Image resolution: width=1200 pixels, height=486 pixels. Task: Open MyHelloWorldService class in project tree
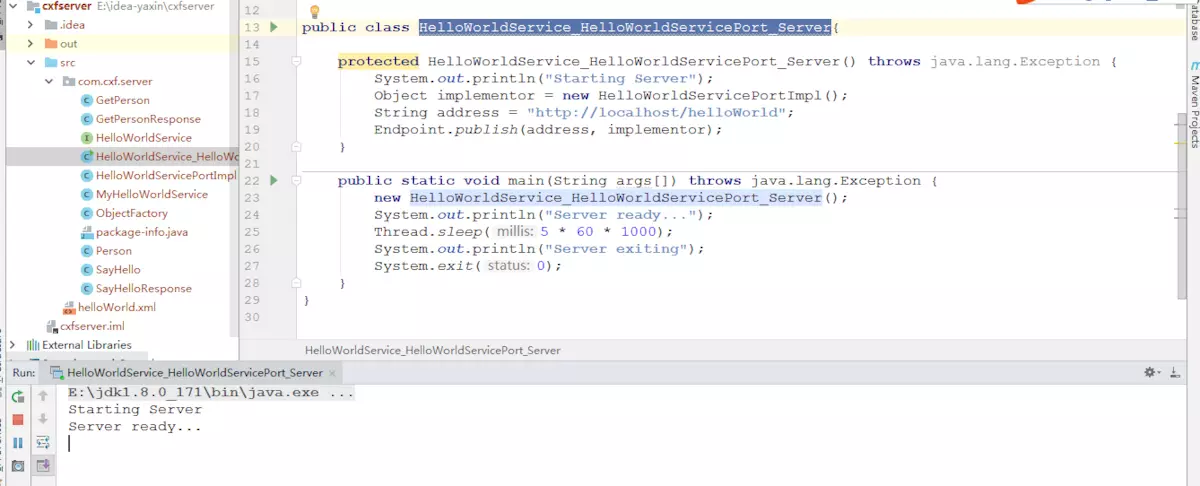coord(151,194)
